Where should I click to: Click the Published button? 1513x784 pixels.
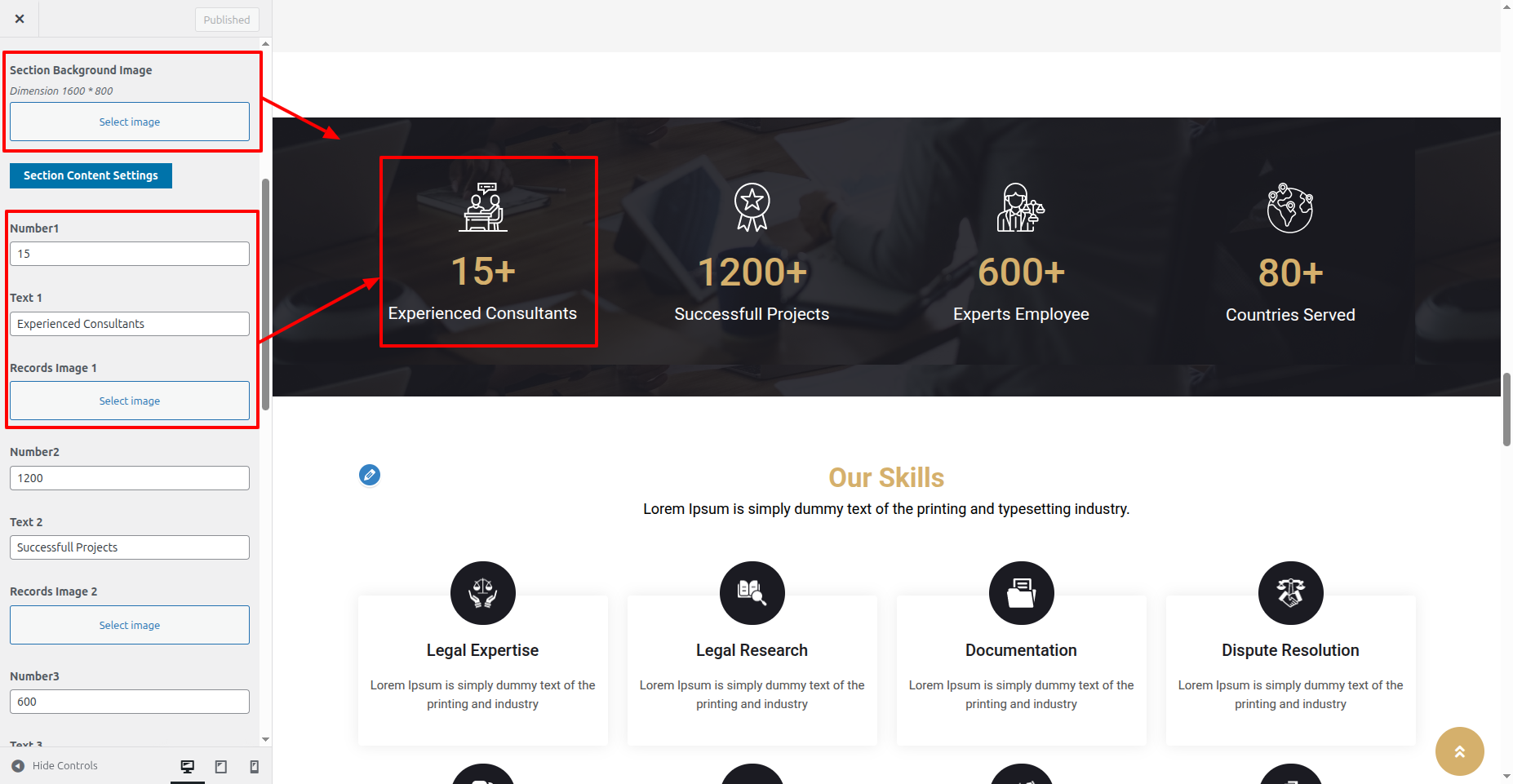227,20
